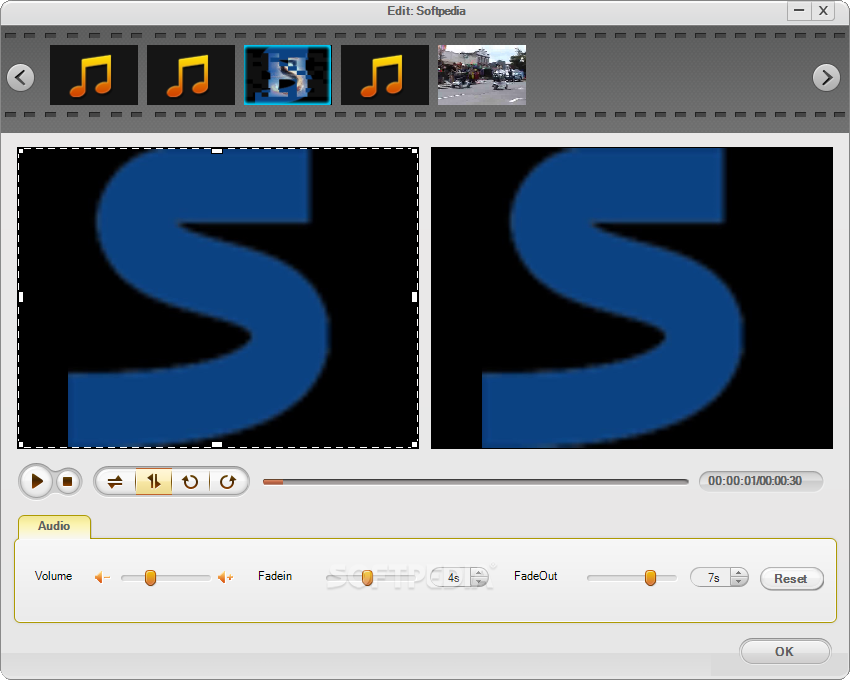Screen dimensions: 850x680
Task: Click the playback progress bar
Action: pyautogui.click(x=475, y=482)
